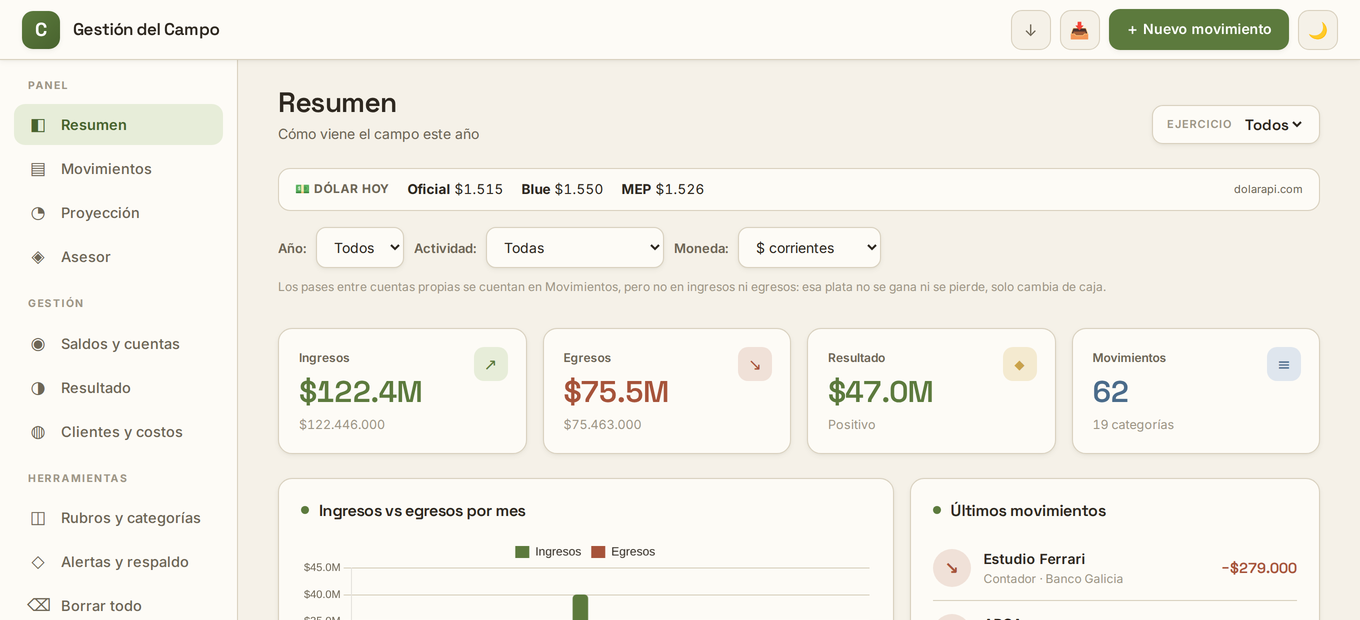Click the Proyección pie icon

tap(38, 213)
